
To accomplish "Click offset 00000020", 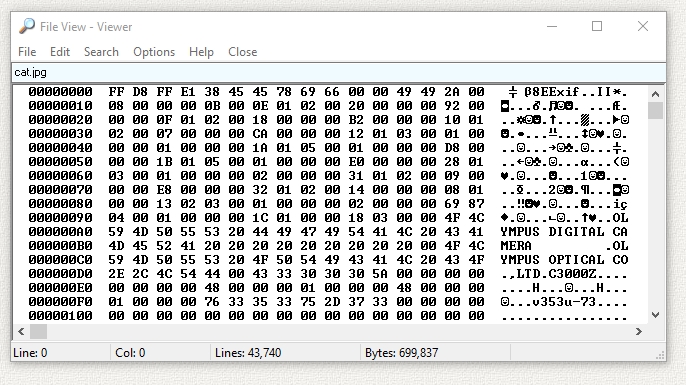I will coord(60,120).
